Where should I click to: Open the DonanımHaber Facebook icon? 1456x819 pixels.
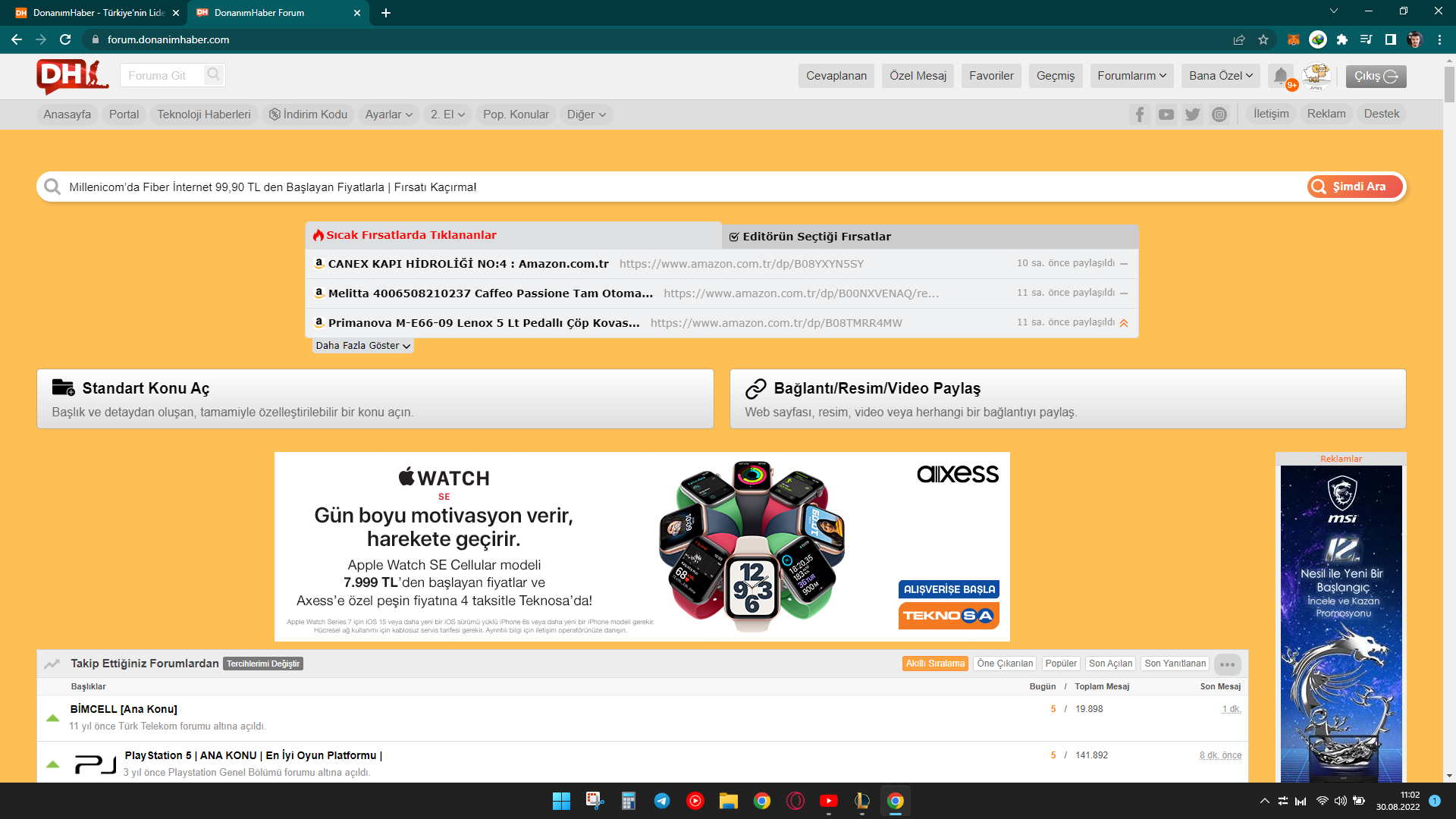click(1139, 115)
